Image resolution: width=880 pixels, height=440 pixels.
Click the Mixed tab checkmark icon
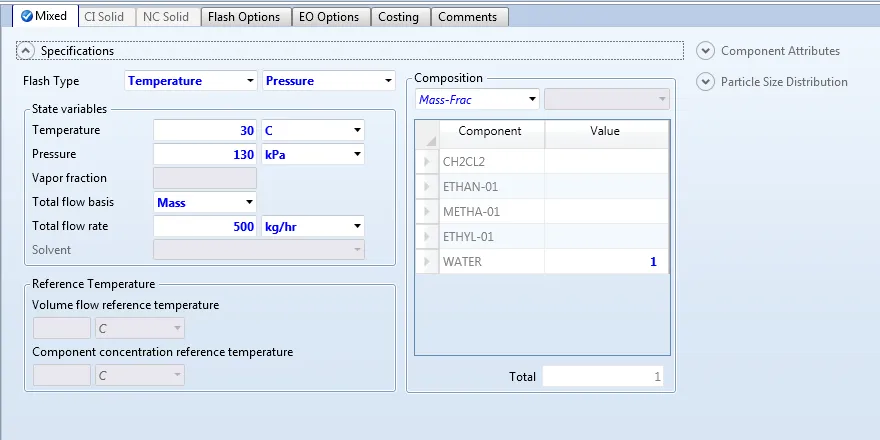(x=27, y=17)
